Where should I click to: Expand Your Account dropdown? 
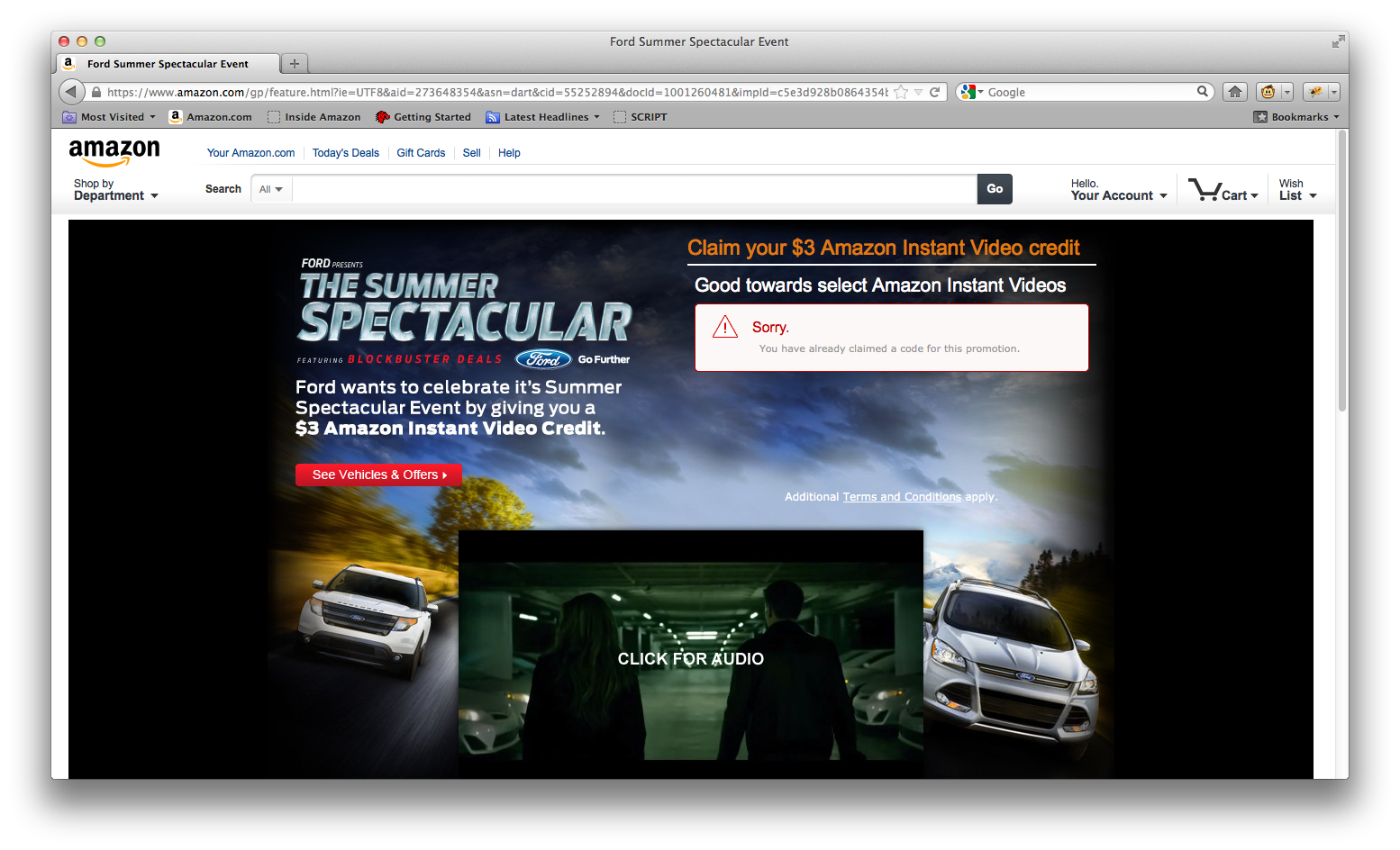(1119, 190)
